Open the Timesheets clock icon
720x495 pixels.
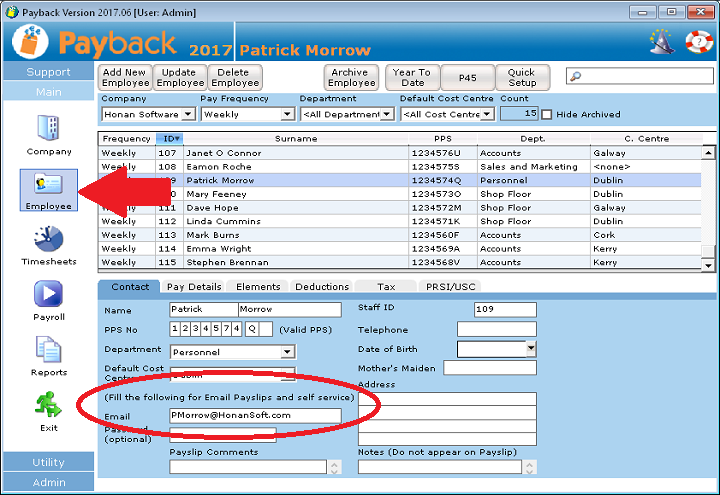coord(48,240)
